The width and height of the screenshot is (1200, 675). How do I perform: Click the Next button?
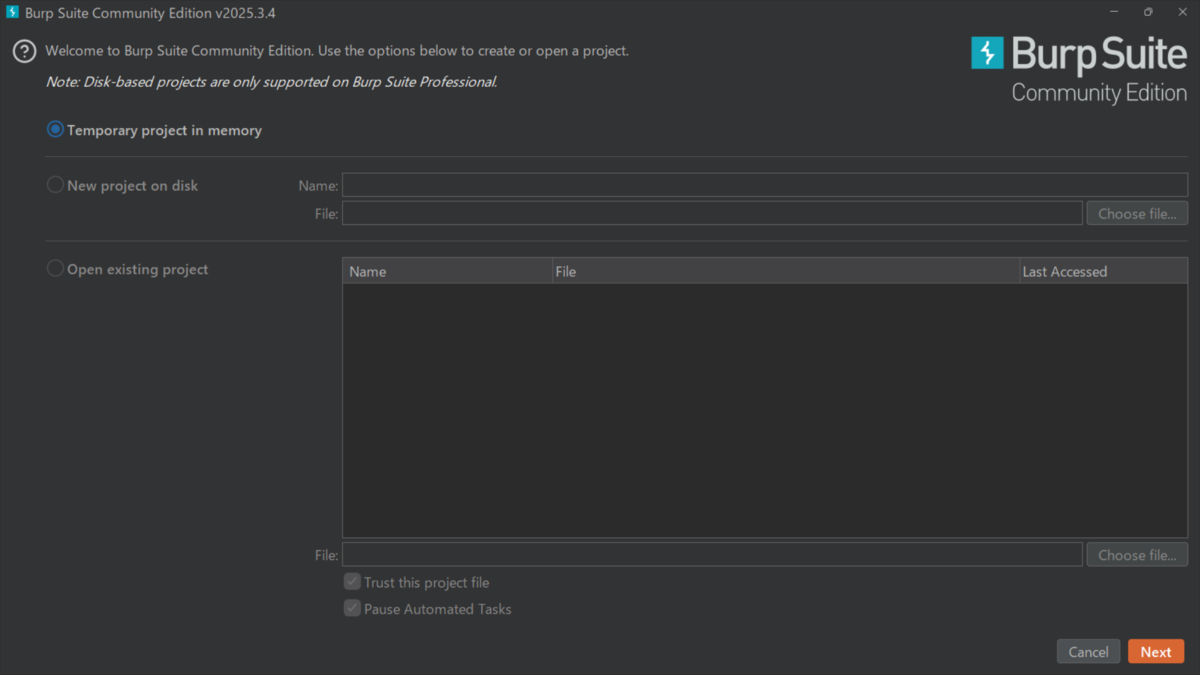click(x=1156, y=651)
